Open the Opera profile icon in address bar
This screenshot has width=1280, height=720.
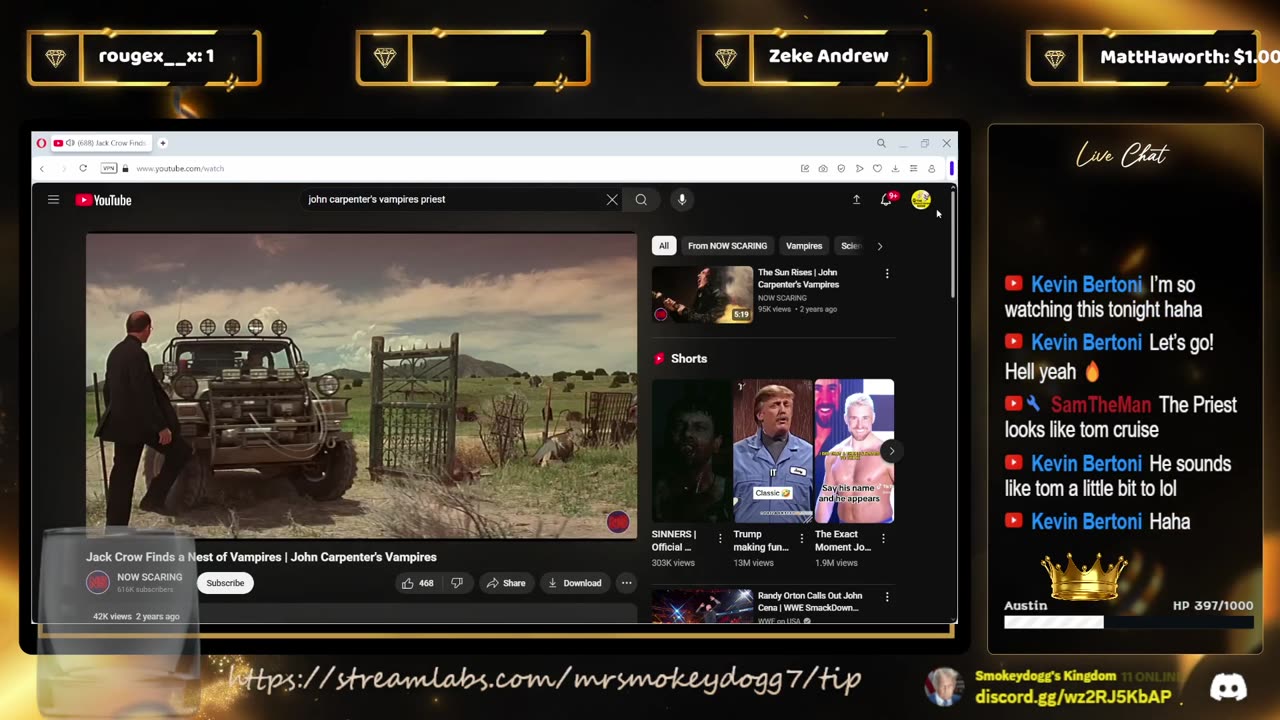tap(931, 168)
